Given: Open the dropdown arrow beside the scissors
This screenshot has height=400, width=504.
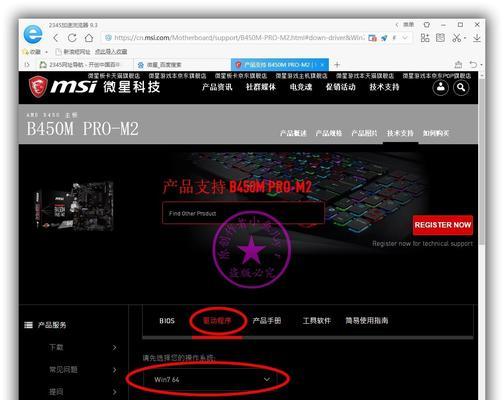Looking at the screenshot, I should click(x=465, y=38).
